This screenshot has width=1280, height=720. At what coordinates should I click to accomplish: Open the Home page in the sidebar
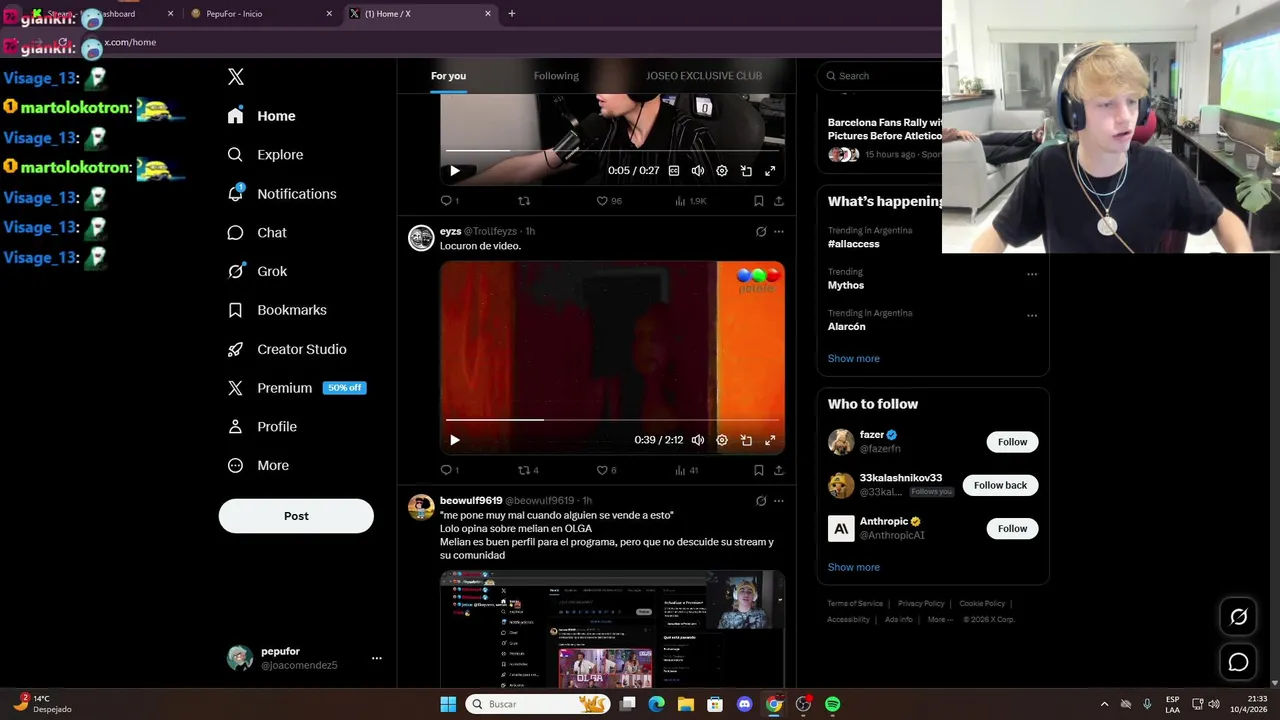click(x=261, y=116)
